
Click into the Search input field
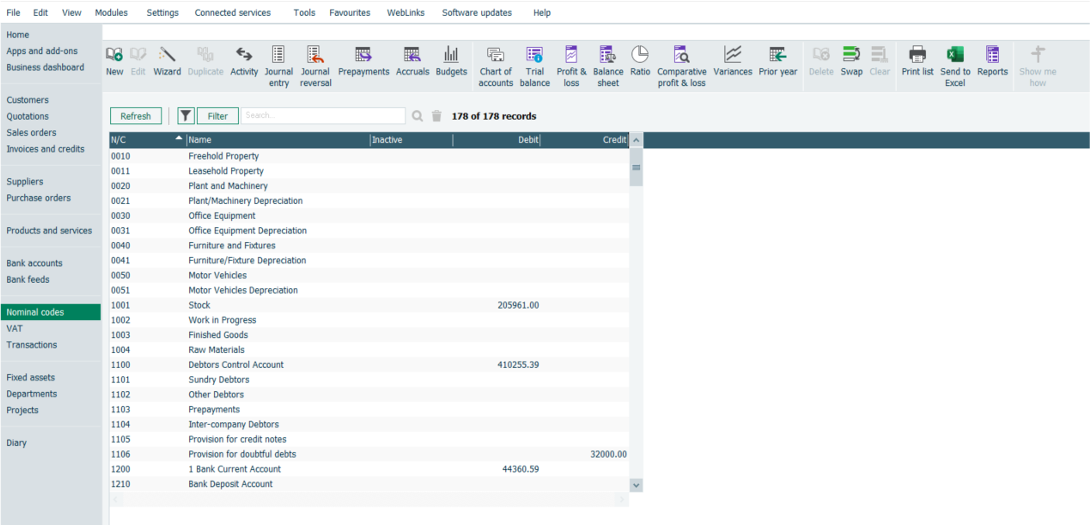pos(322,116)
